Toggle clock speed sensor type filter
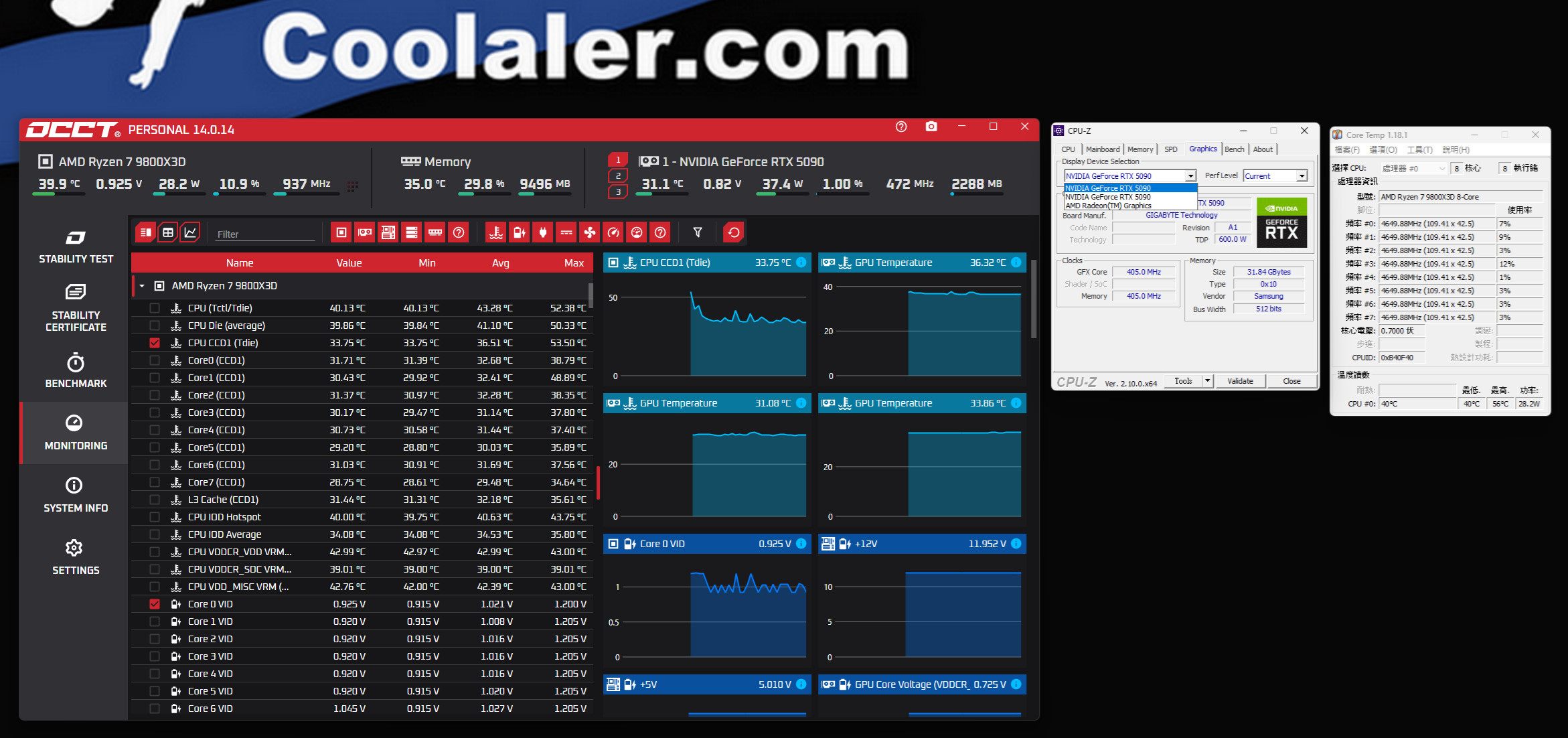The width and height of the screenshot is (1568, 738). click(x=613, y=232)
